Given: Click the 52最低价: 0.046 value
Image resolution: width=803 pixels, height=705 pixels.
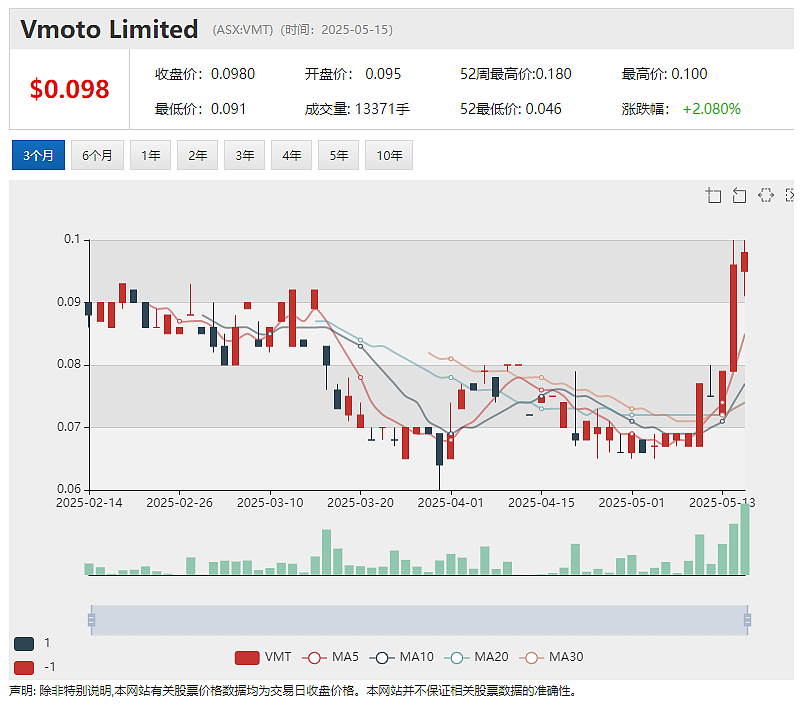Looking at the screenshot, I should 511,109.
